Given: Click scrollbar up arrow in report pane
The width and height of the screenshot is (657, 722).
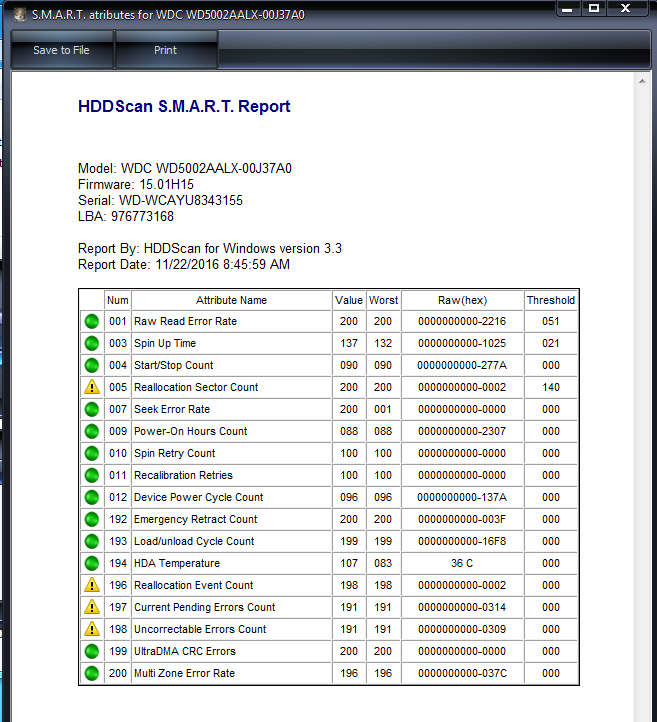Looking at the screenshot, I should 642,82.
